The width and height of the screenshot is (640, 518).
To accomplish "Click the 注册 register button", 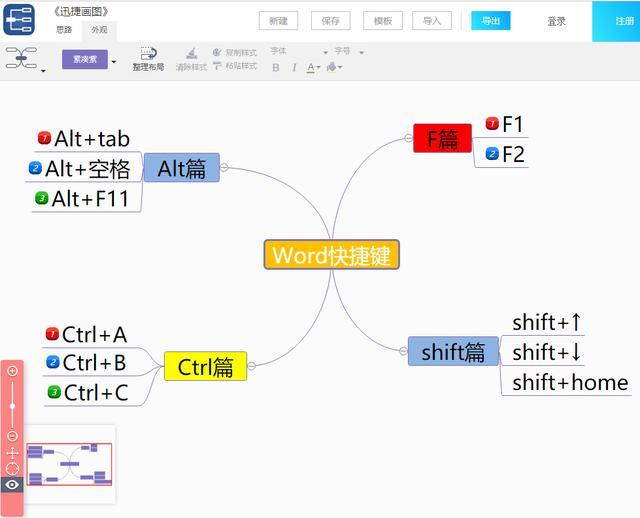I will pyautogui.click(x=616, y=21).
